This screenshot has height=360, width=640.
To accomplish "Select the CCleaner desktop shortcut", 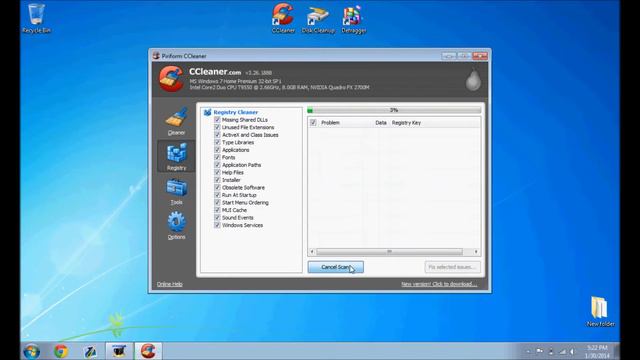I will [283, 19].
